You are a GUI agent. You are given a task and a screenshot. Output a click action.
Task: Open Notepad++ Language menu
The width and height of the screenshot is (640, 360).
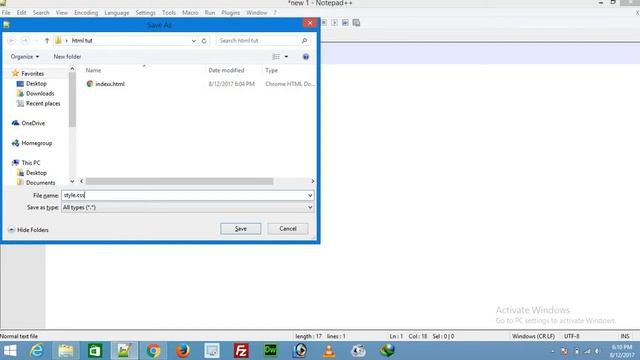point(117,13)
